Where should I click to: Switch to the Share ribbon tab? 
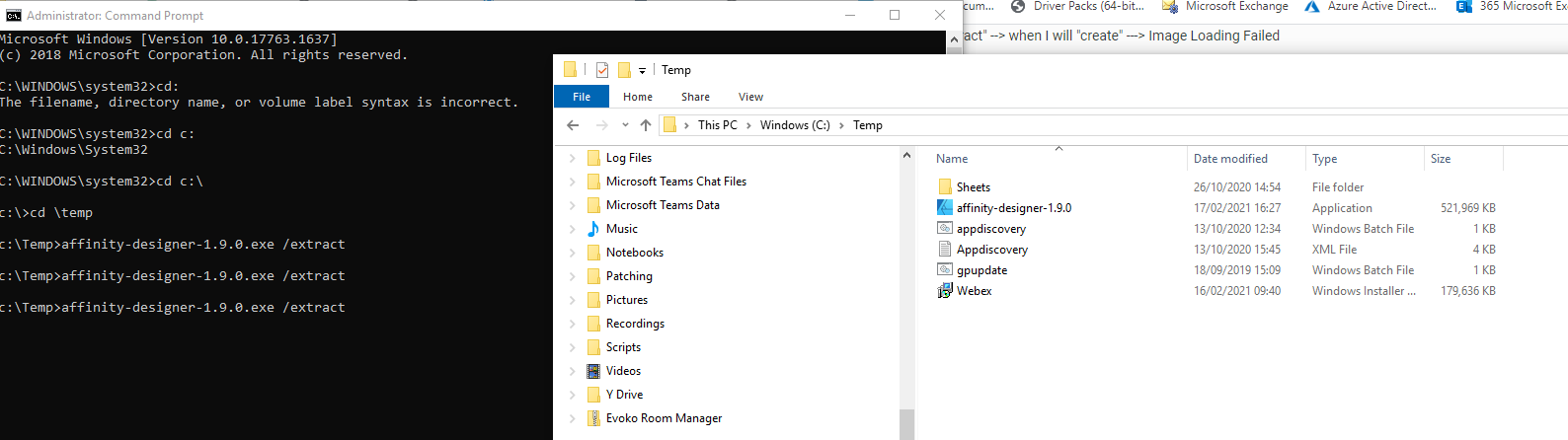695,97
